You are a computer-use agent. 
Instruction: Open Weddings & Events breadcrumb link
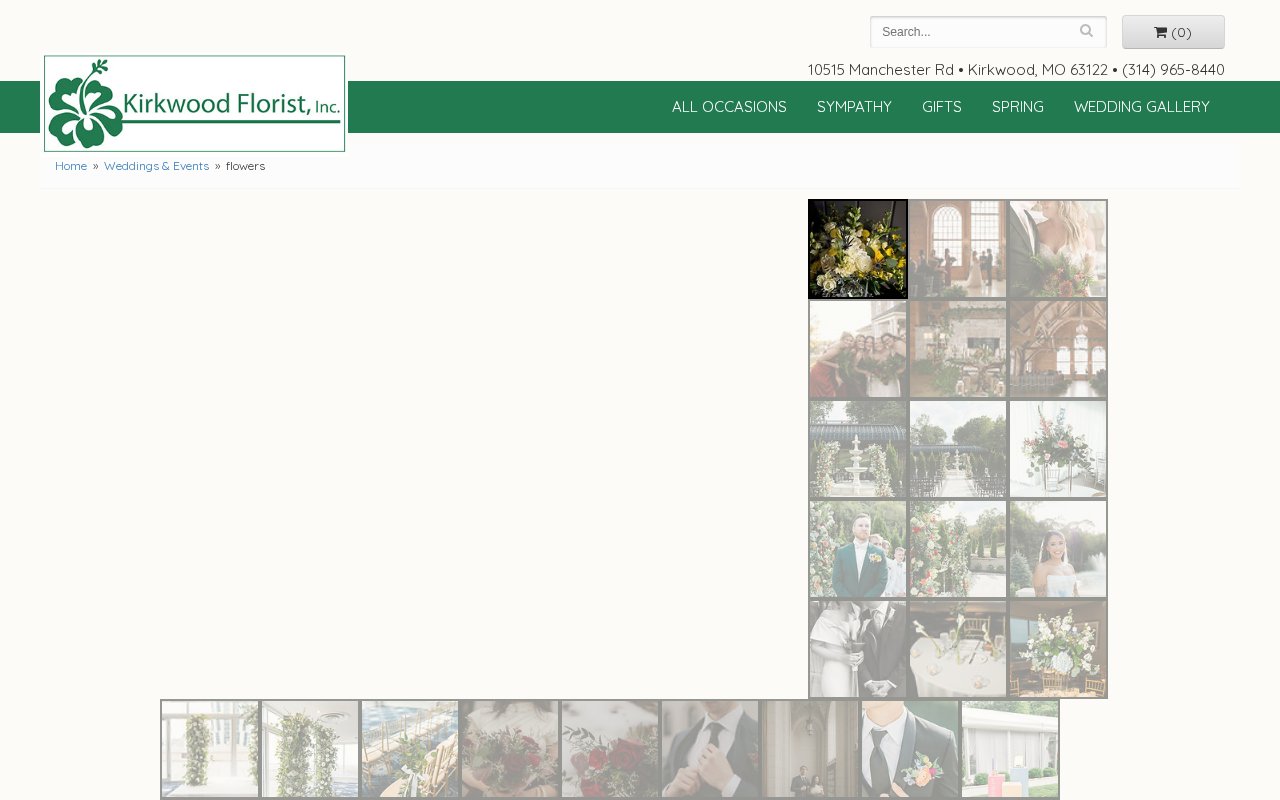[156, 166]
